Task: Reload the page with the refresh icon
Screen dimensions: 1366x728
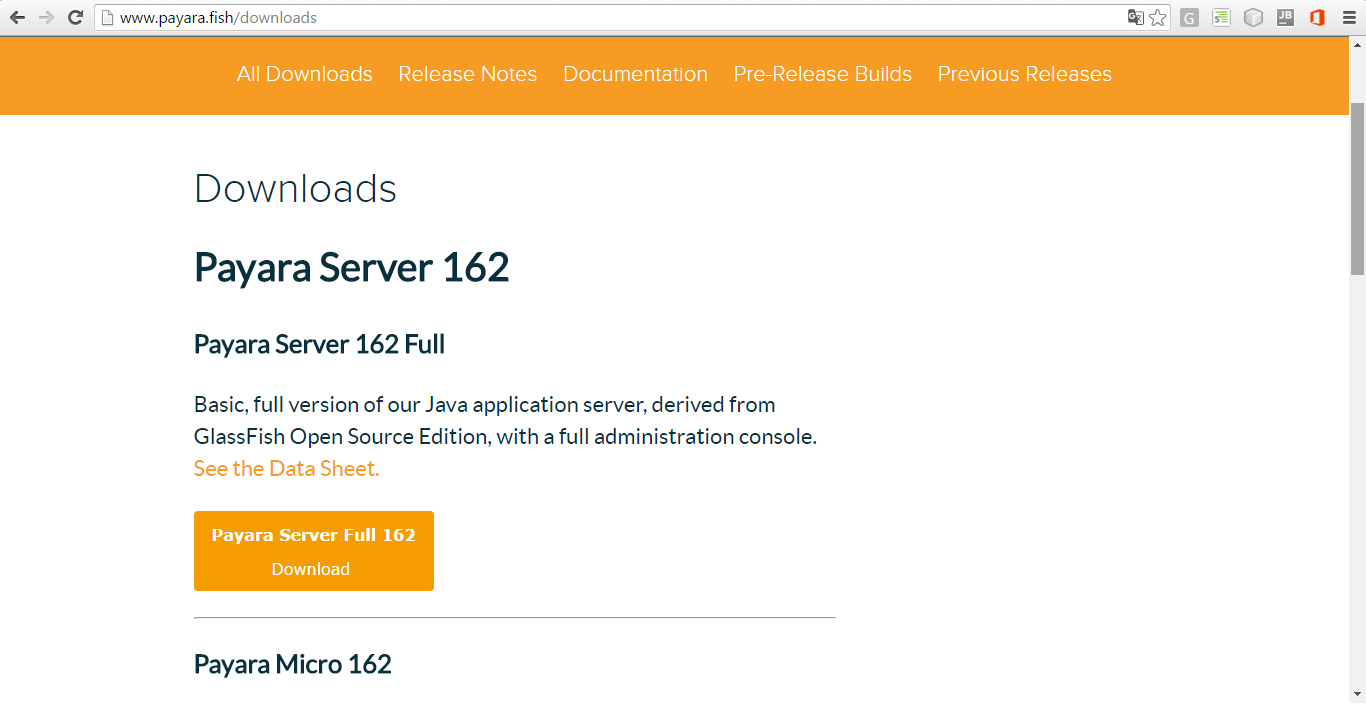Action: 73,17
